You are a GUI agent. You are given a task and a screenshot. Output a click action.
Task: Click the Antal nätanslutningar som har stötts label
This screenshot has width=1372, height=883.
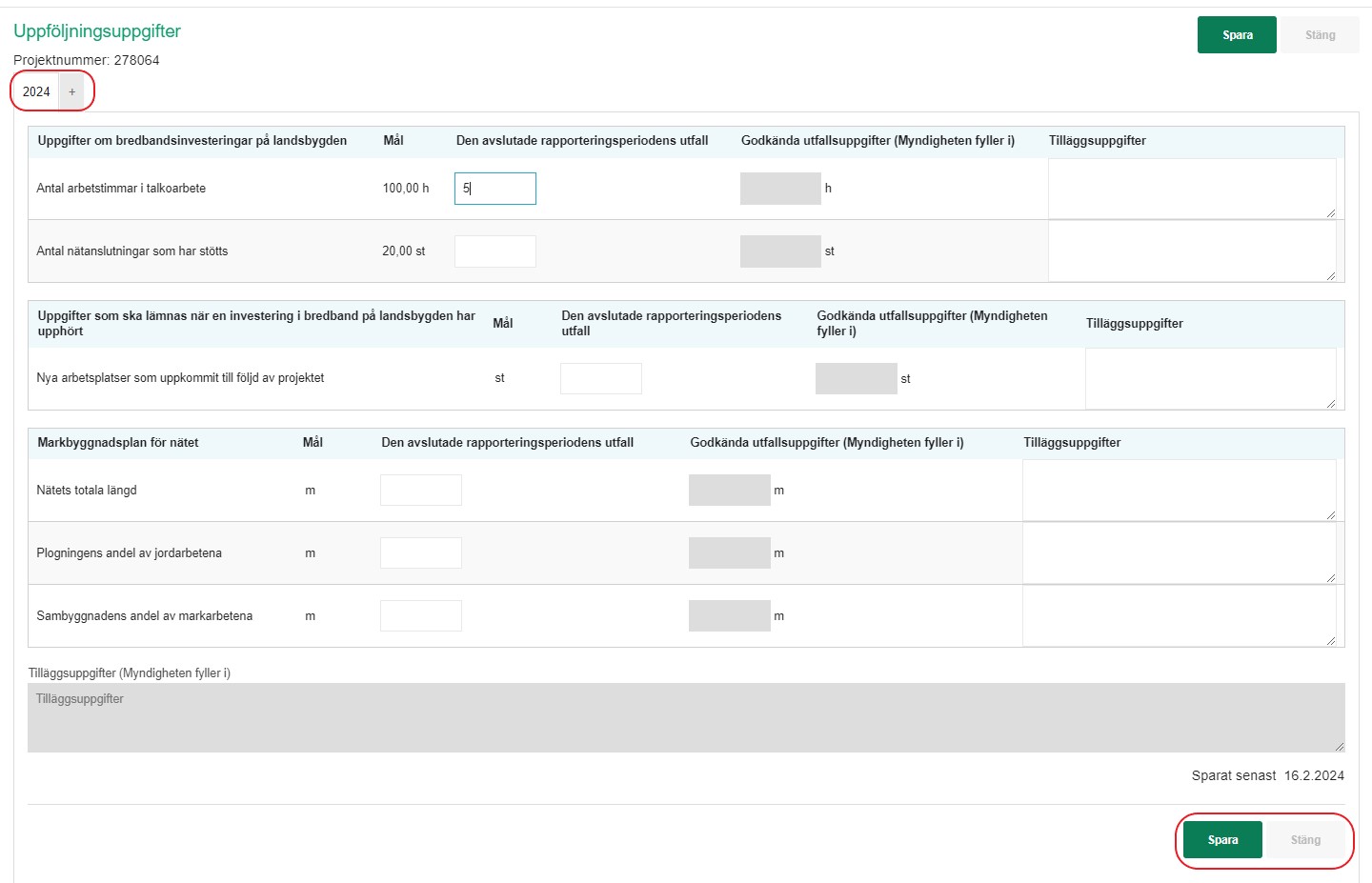(132, 251)
